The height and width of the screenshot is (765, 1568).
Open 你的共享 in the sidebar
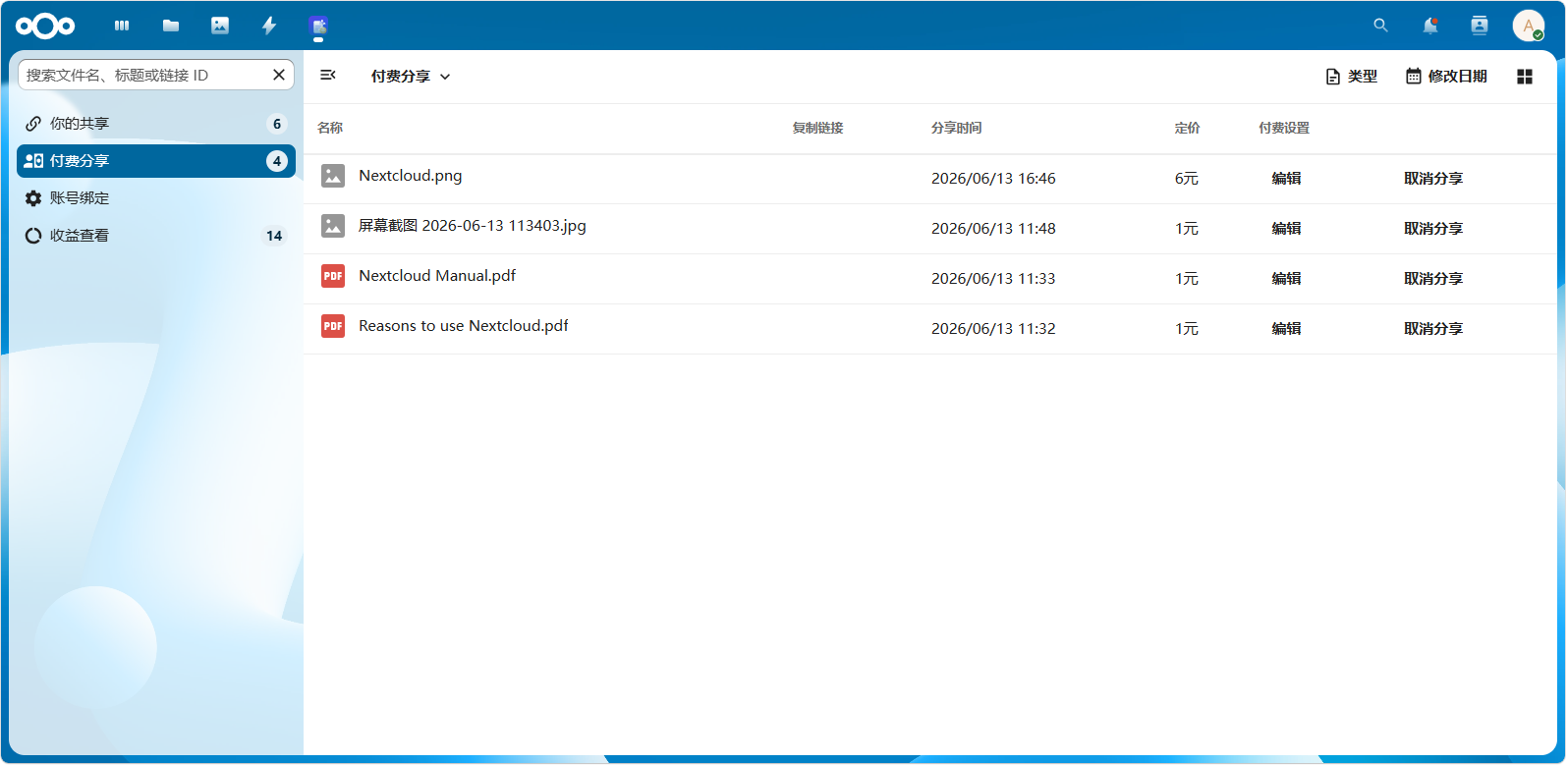[156, 124]
